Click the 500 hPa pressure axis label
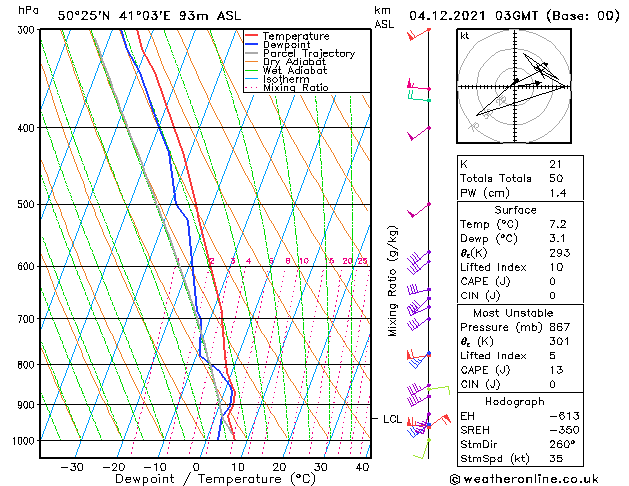 [26, 205]
